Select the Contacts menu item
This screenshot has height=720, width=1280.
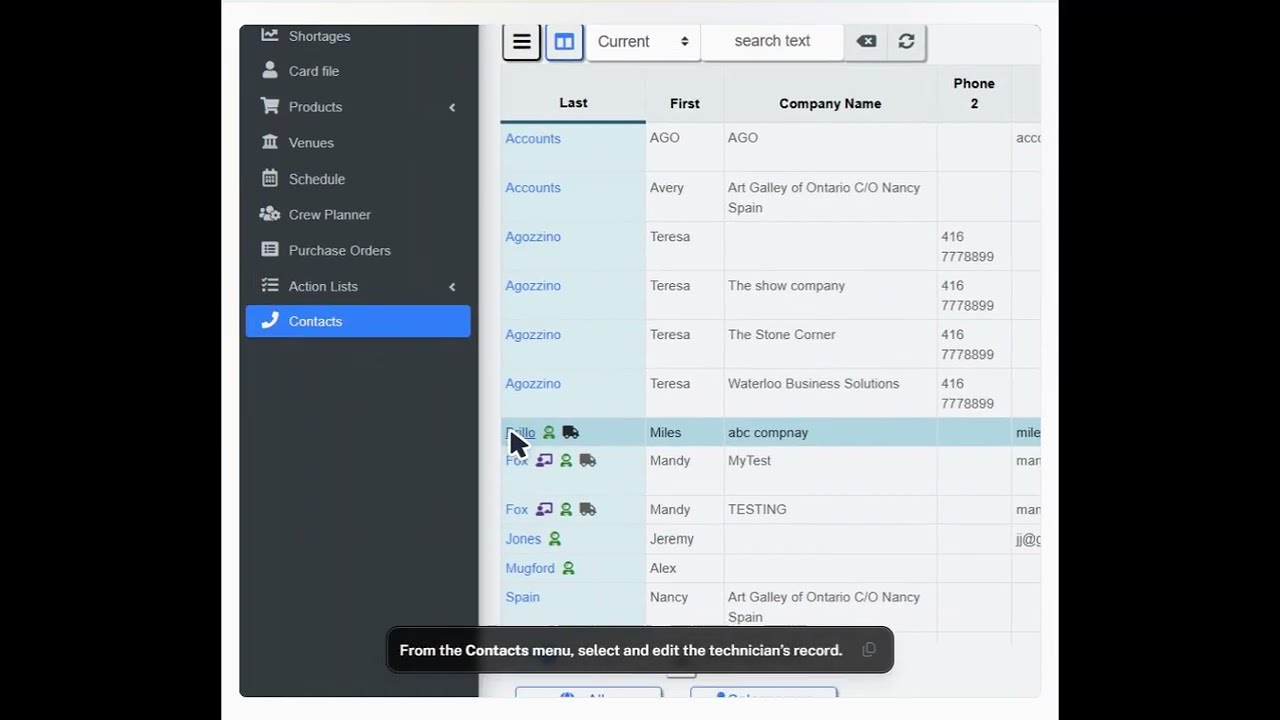click(358, 321)
